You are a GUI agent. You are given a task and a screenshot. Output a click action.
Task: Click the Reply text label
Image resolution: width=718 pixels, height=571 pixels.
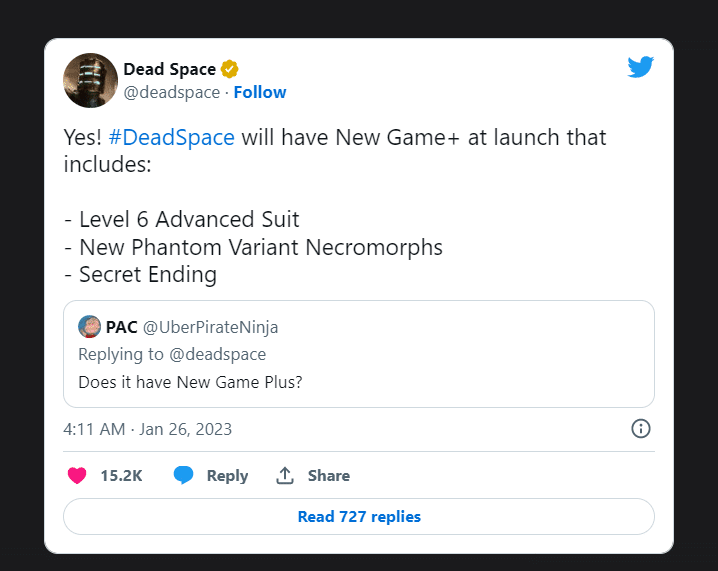[227, 476]
